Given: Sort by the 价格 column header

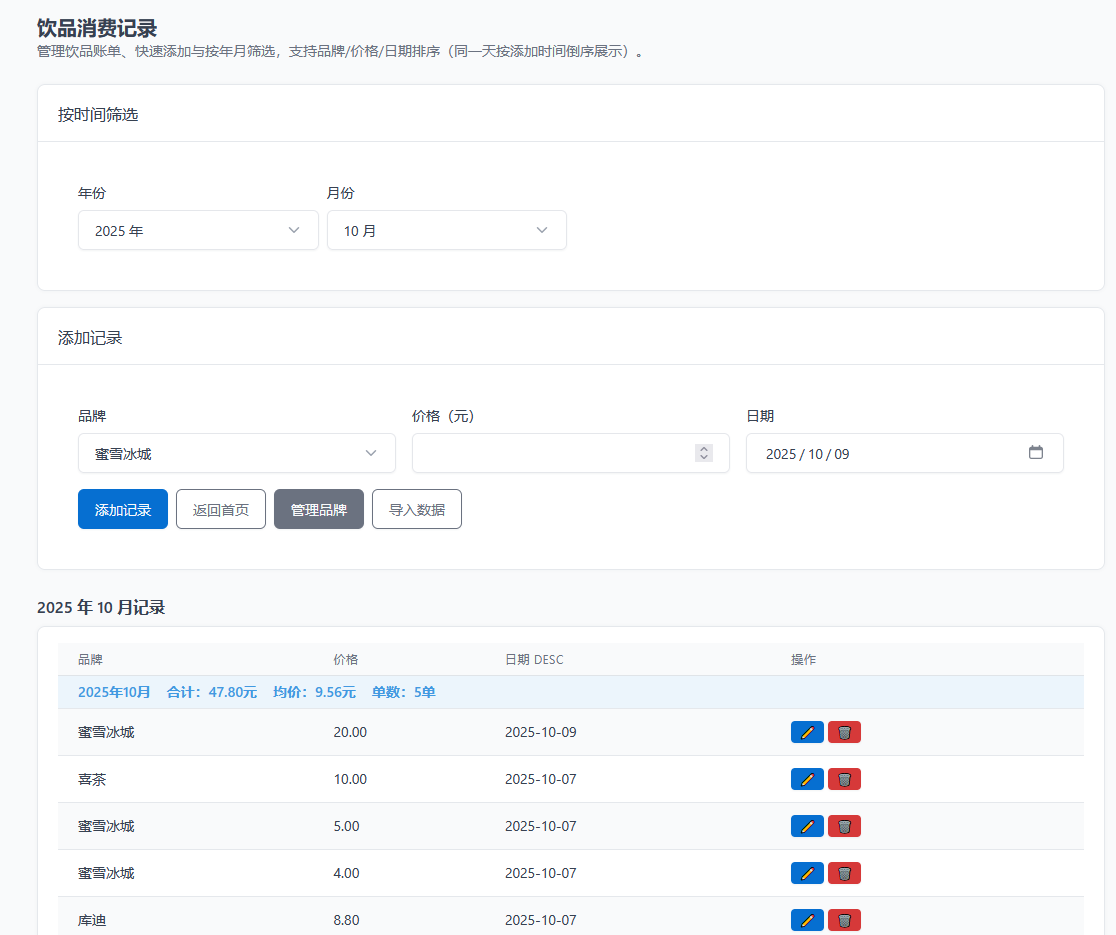Looking at the screenshot, I should (346, 660).
